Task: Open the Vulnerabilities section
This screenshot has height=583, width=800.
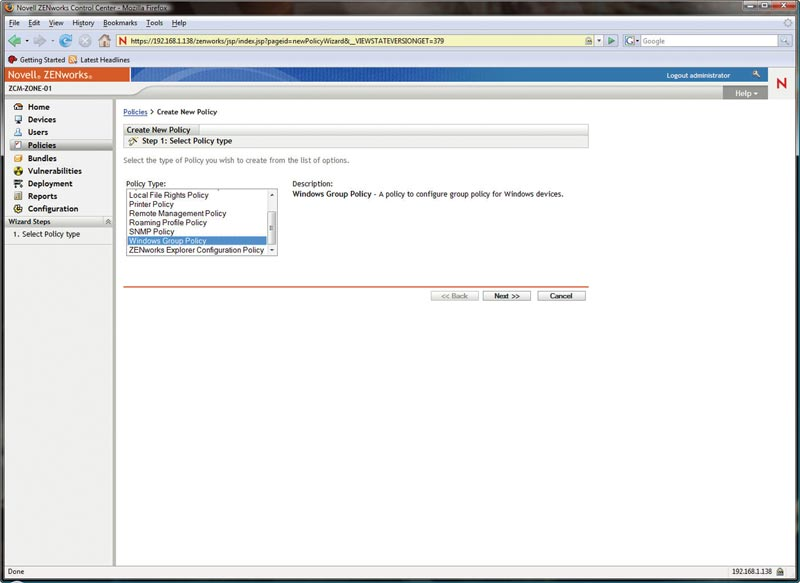Action: [x=55, y=171]
